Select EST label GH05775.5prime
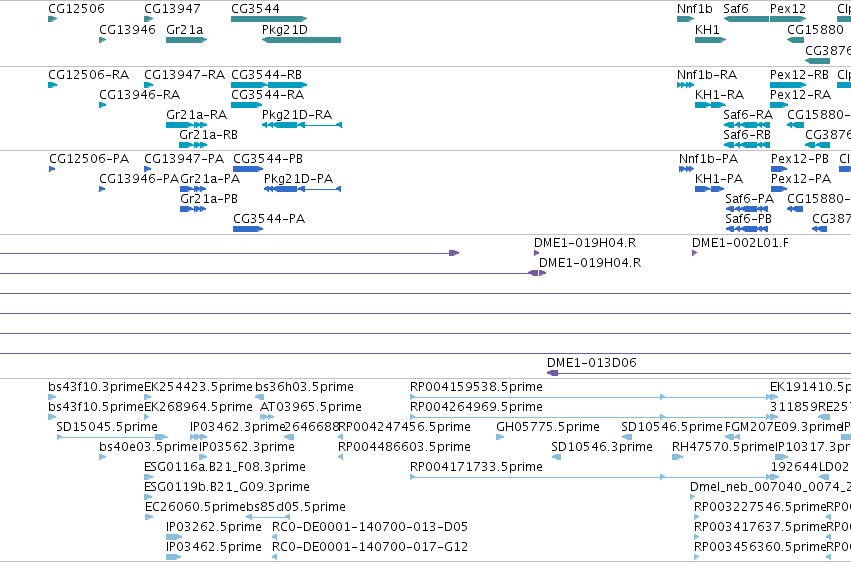Image resolution: width=851 pixels, height=562 pixels. tap(548, 427)
